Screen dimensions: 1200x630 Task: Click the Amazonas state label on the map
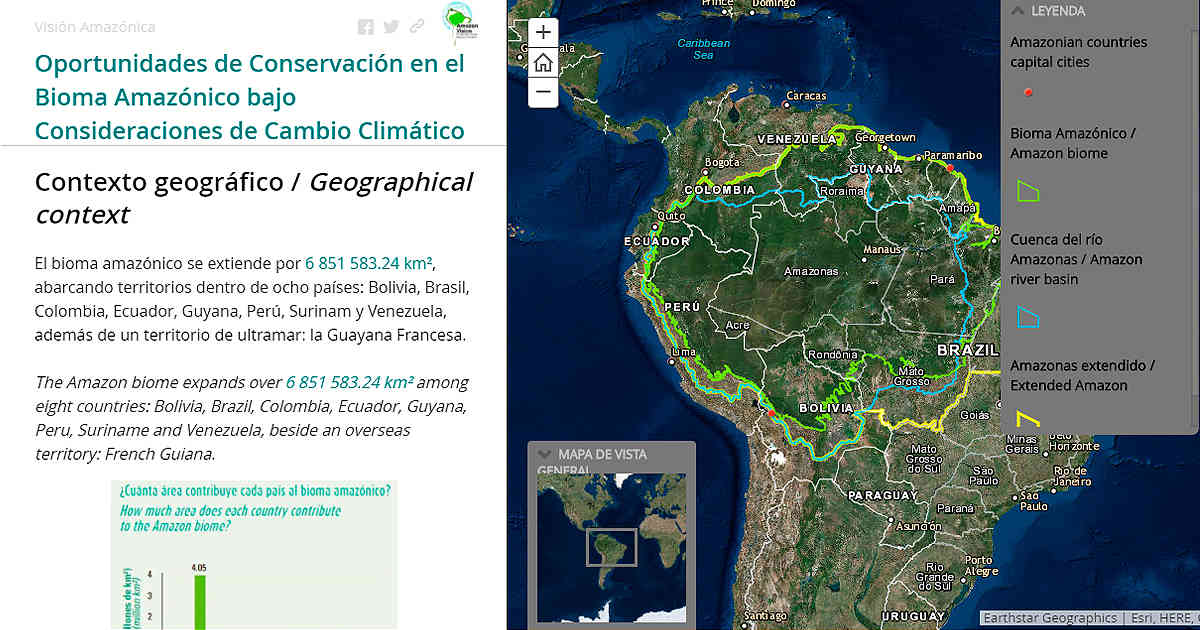(x=810, y=271)
